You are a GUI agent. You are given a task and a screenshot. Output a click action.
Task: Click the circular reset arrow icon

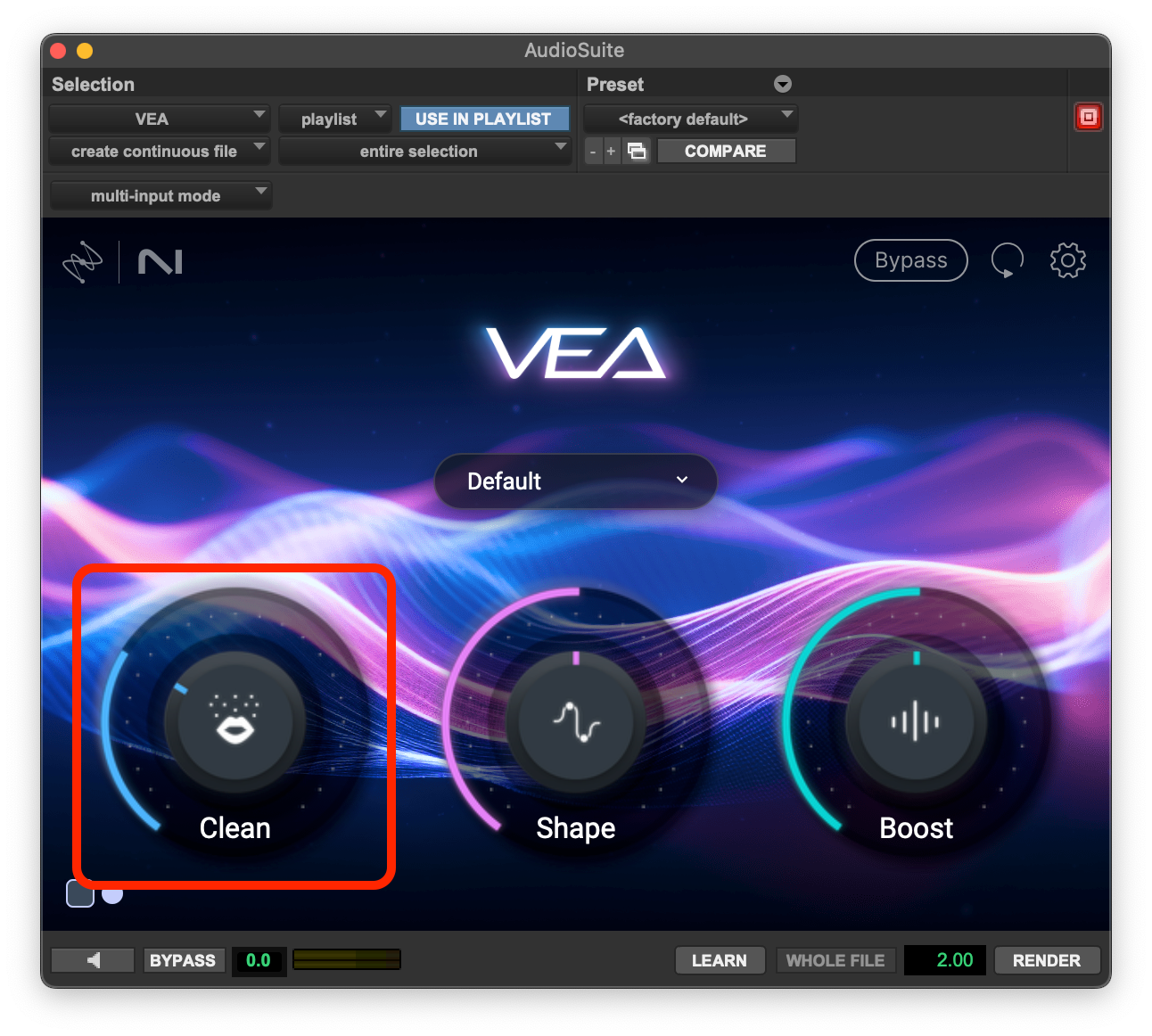pyautogui.click(x=1007, y=260)
